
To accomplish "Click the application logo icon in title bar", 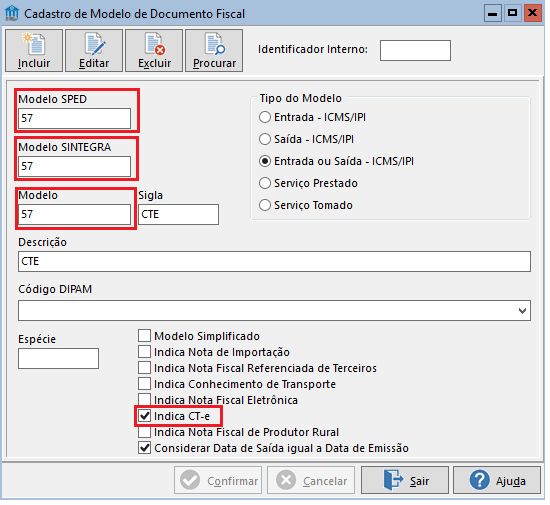I will click(x=12, y=13).
